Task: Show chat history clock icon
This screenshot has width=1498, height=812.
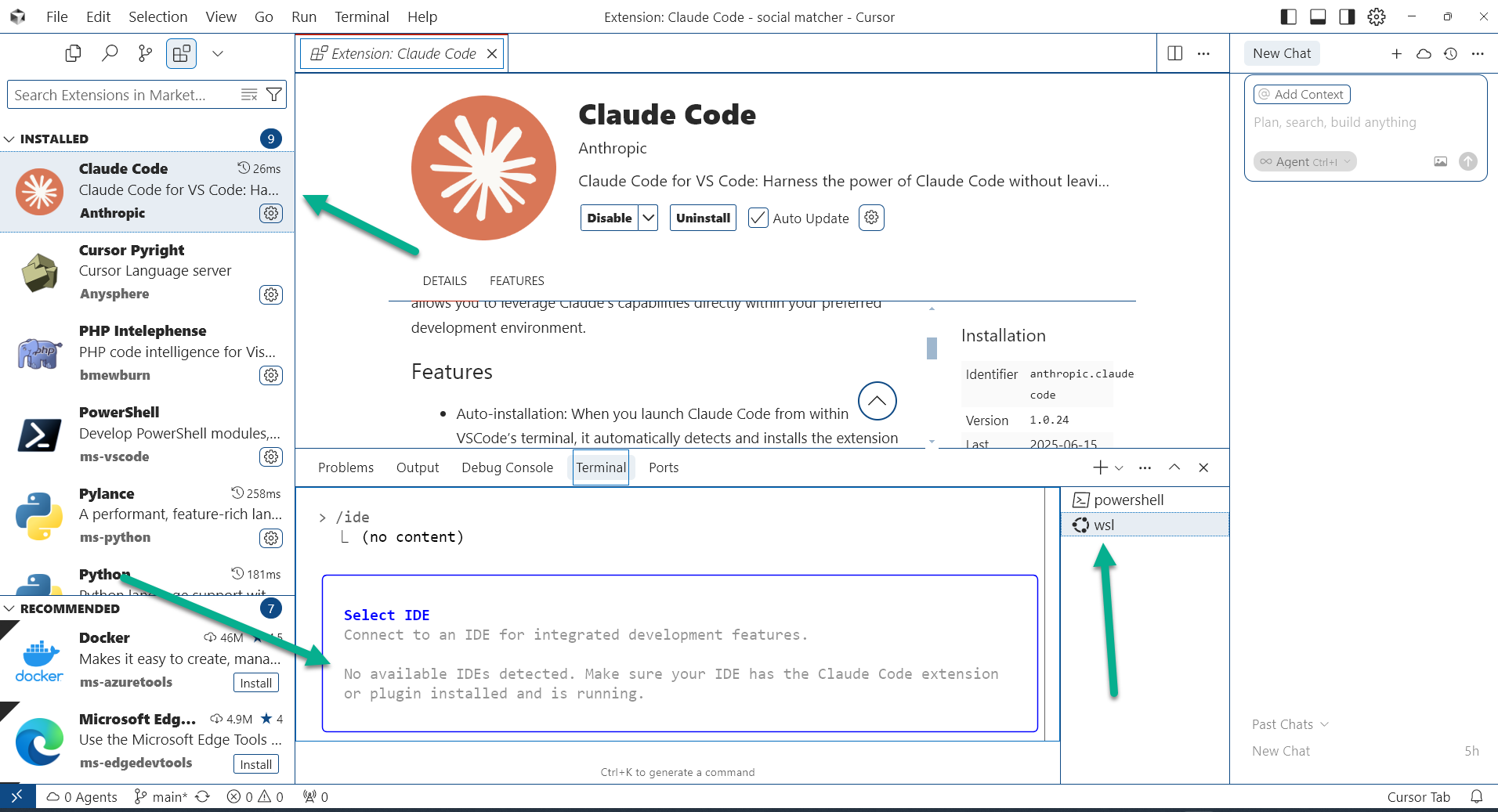Action: point(1450,53)
